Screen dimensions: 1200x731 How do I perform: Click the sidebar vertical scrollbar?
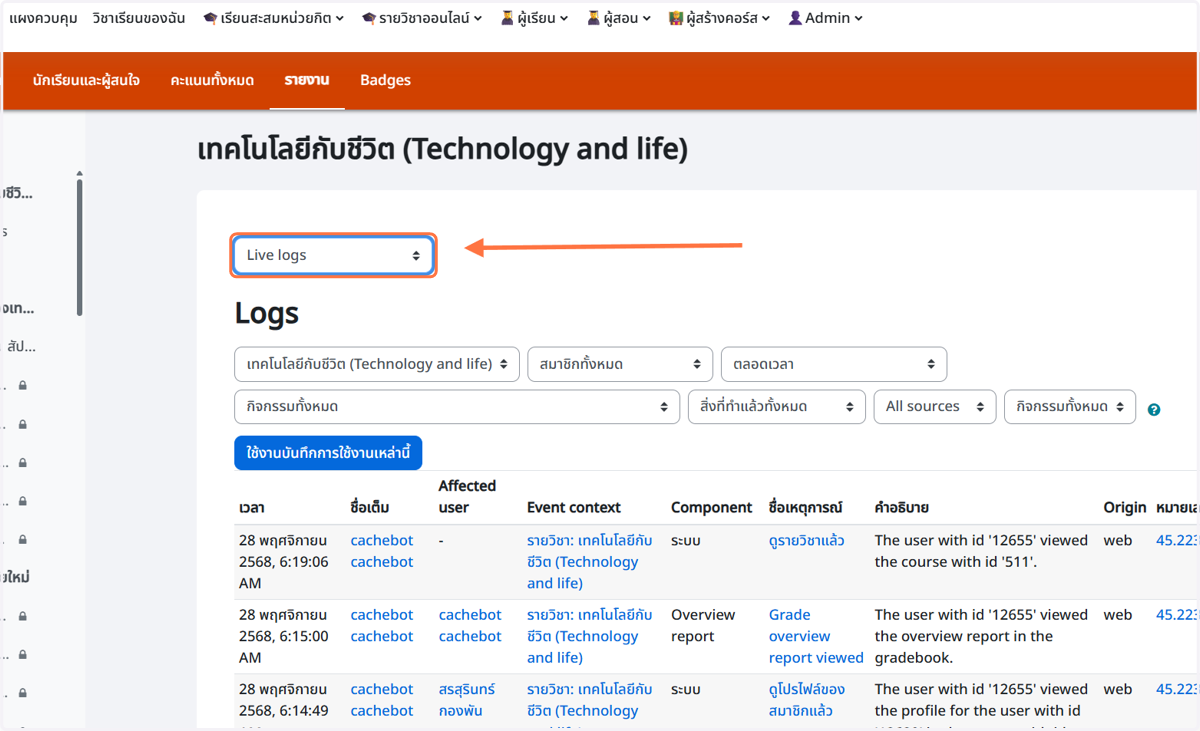tap(79, 245)
